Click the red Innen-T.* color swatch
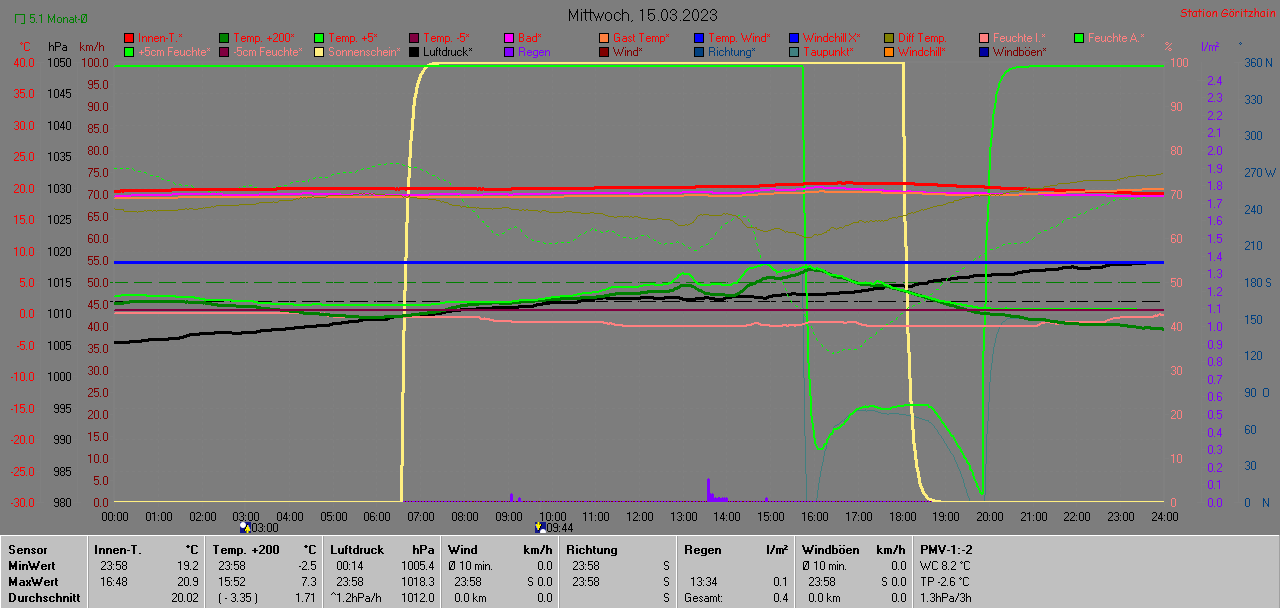 [129, 38]
